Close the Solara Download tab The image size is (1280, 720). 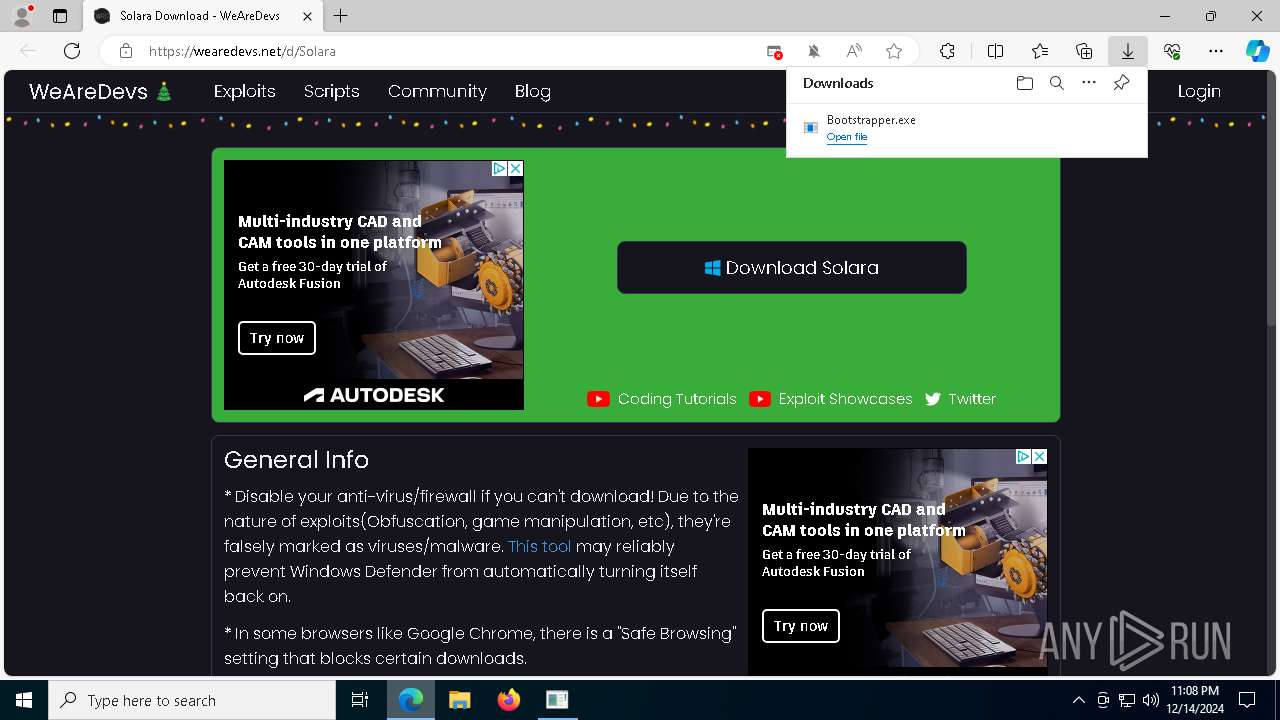307,16
